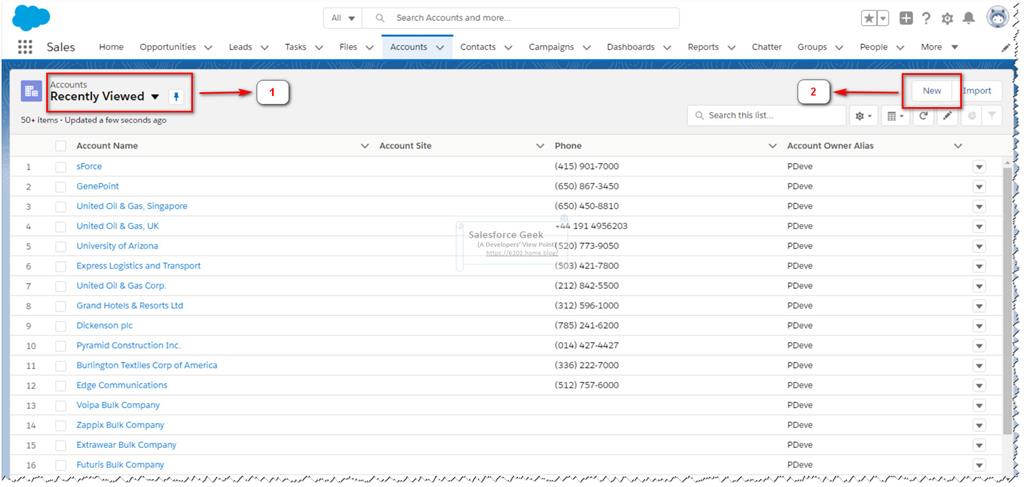The image size is (1024, 487).
Task: Click the charts icon in list toolbar
Action: coord(971,116)
